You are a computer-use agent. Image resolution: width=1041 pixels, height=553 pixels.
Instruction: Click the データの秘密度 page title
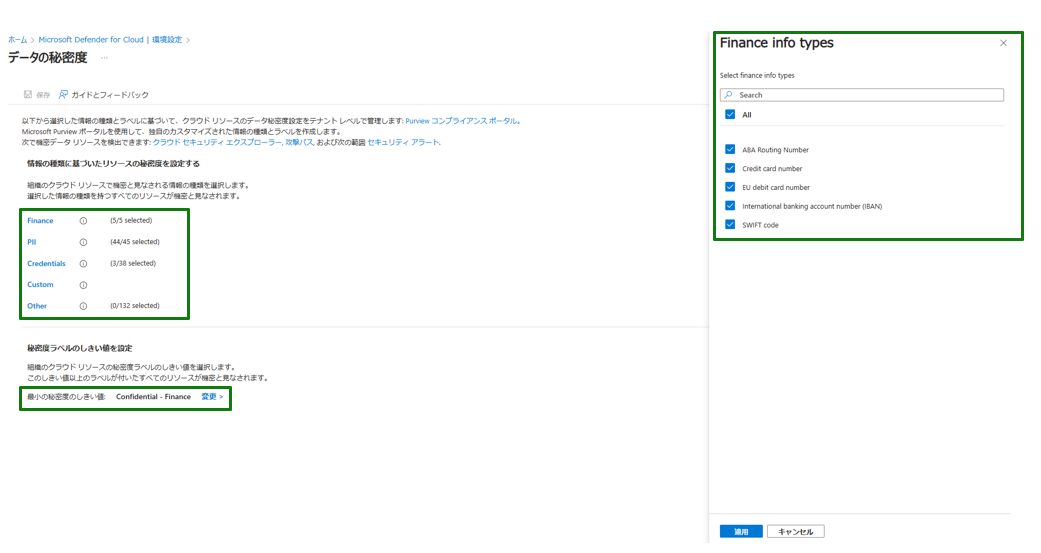48,58
